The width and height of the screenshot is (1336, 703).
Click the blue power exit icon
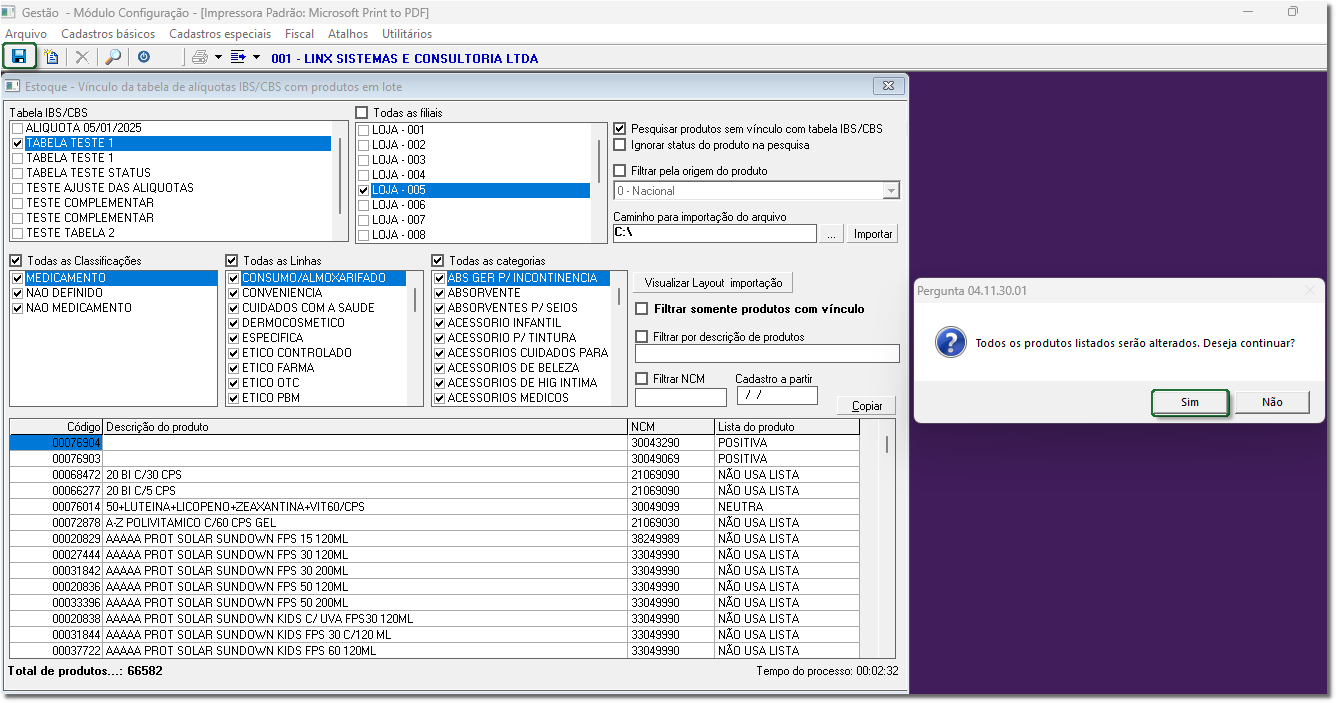point(144,58)
